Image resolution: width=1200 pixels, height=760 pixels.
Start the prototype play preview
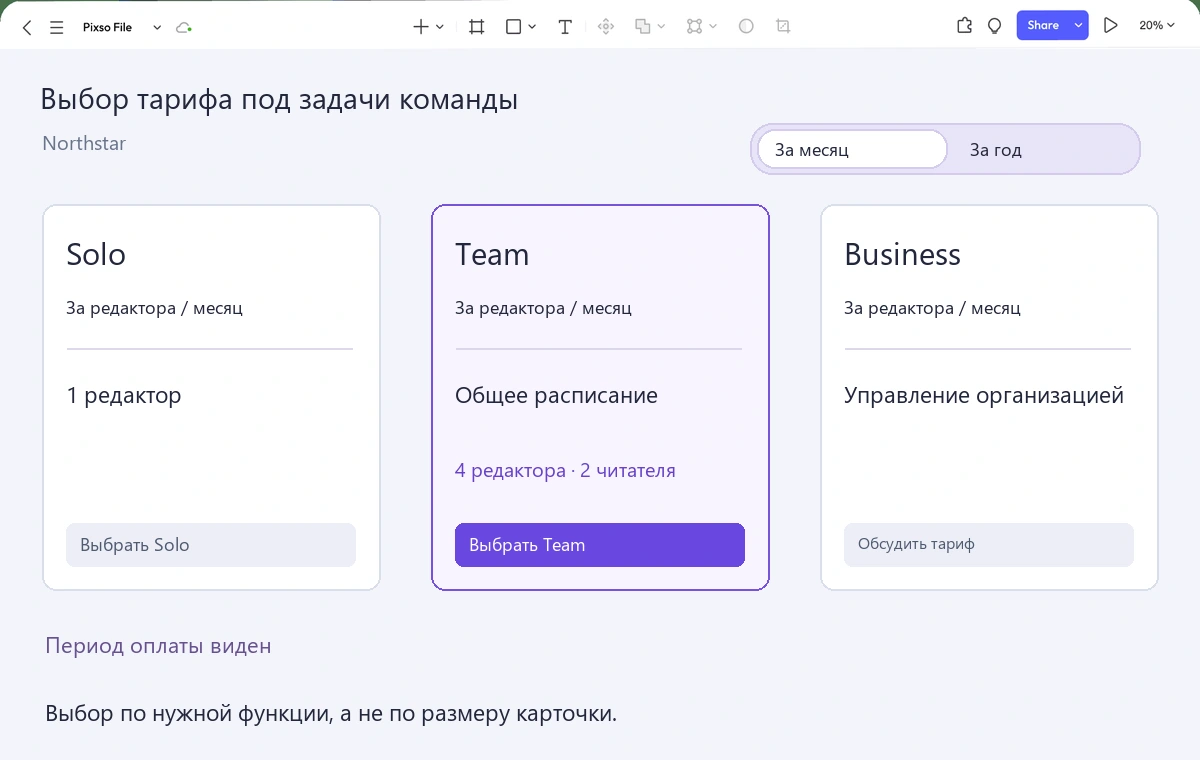(1110, 26)
